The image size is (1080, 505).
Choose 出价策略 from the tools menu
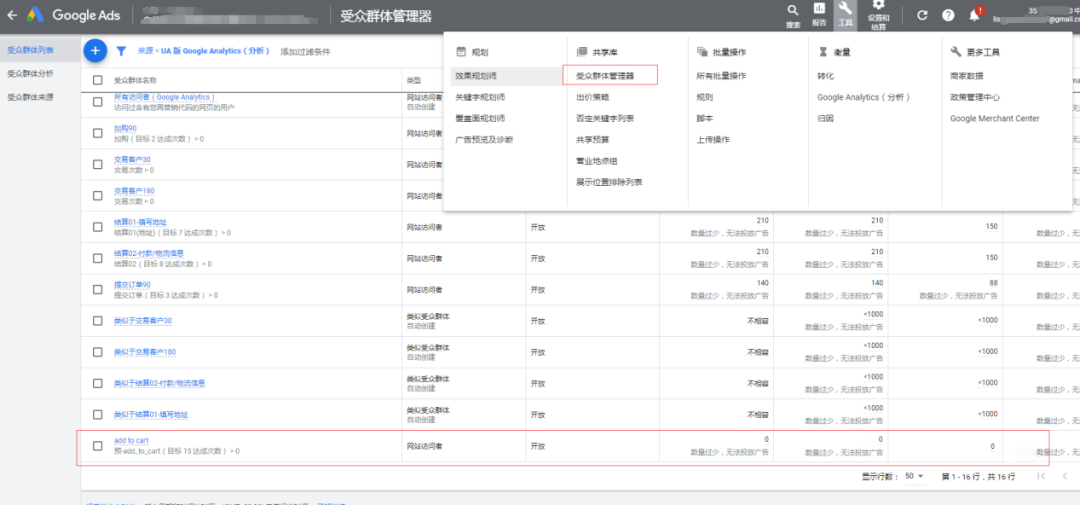(592, 97)
